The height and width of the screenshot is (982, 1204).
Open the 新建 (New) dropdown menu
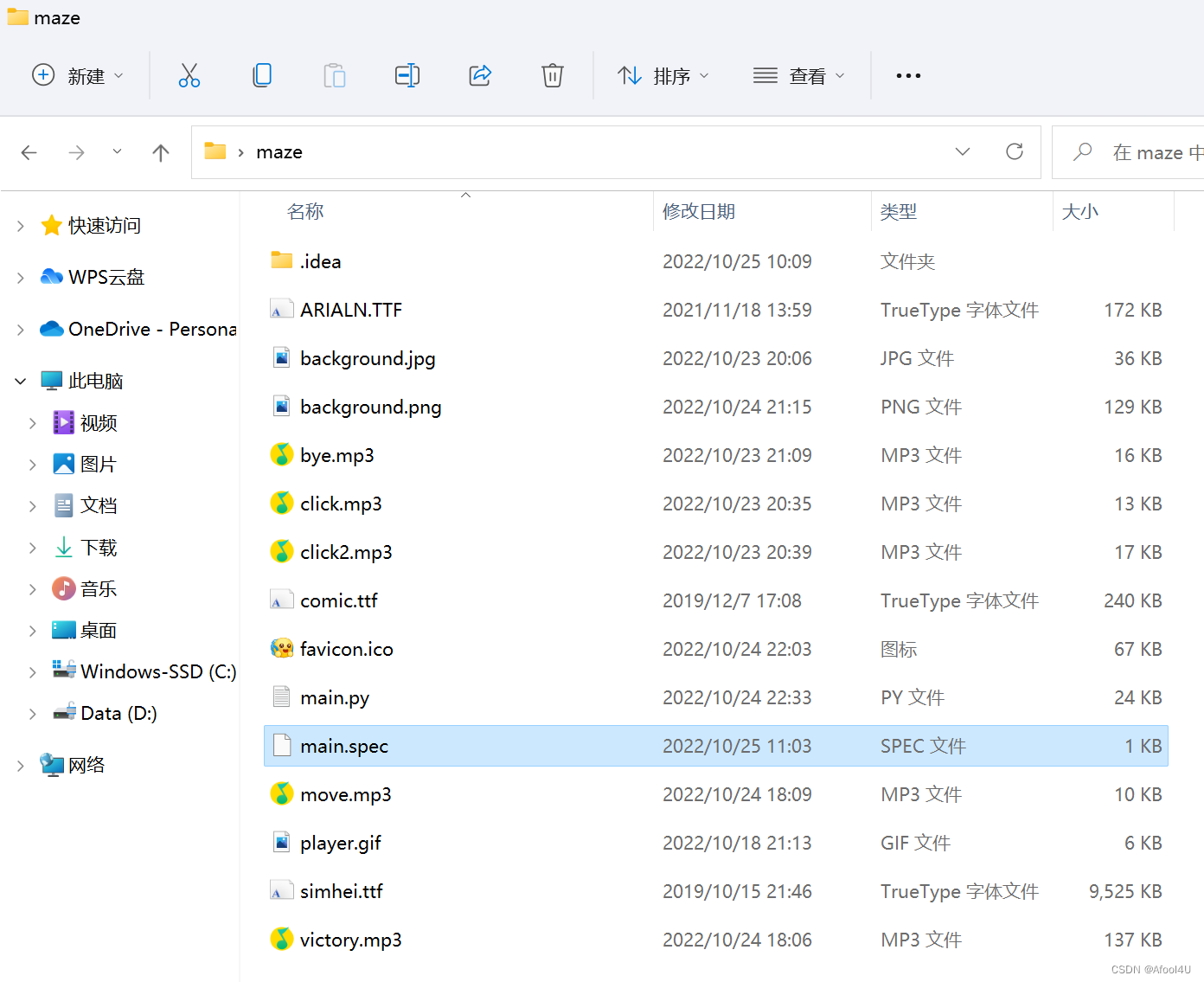click(78, 76)
